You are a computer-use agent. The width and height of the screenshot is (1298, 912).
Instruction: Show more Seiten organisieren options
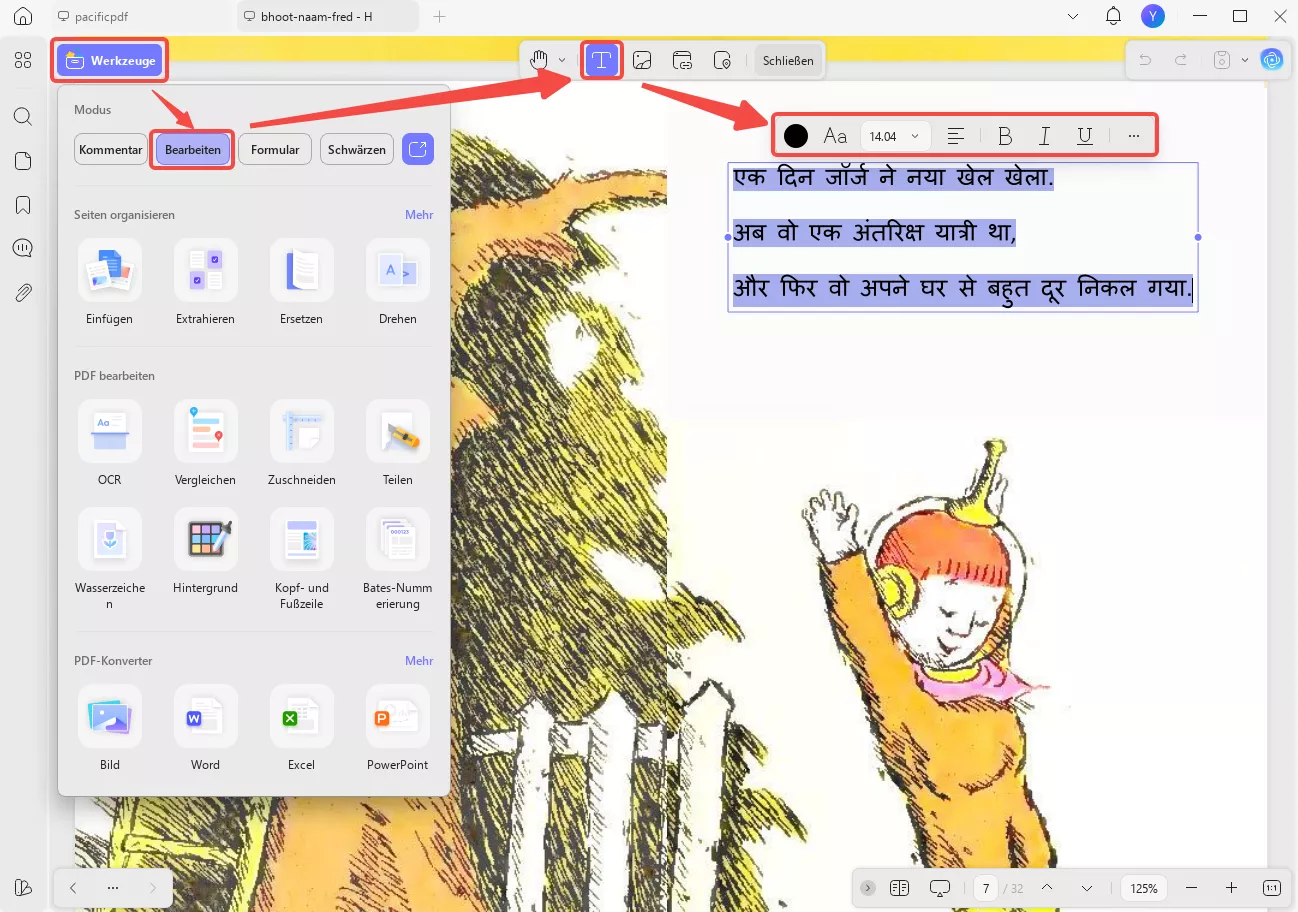pyautogui.click(x=419, y=215)
